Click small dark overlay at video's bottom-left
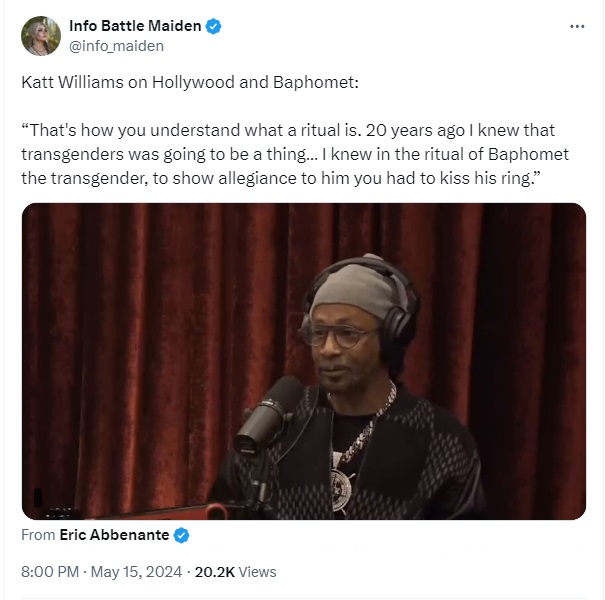This screenshot has height=600, width=605. (x=38, y=498)
